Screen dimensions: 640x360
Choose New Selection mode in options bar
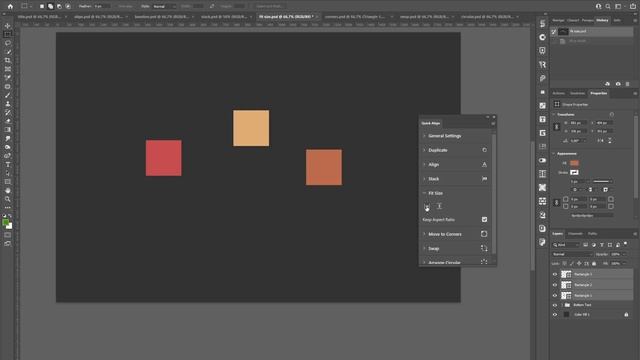pos(42,6)
